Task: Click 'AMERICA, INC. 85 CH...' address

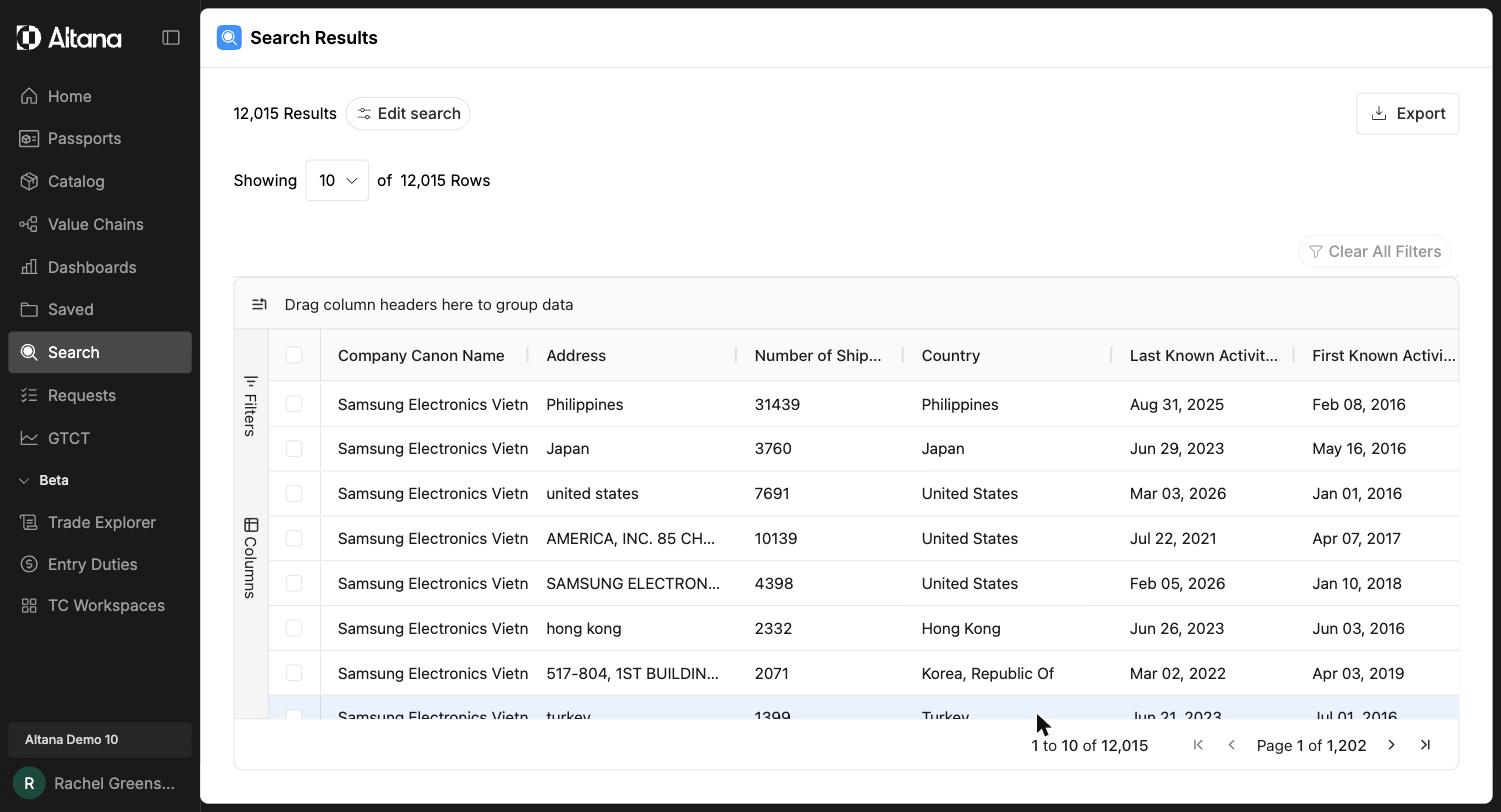Action: coord(630,538)
